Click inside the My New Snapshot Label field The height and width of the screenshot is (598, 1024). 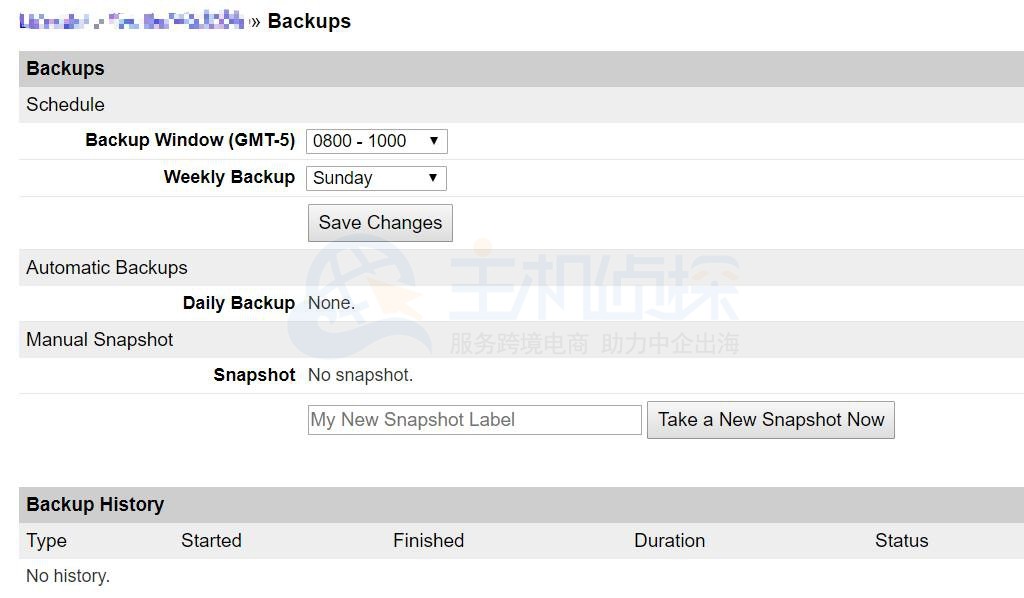click(474, 419)
